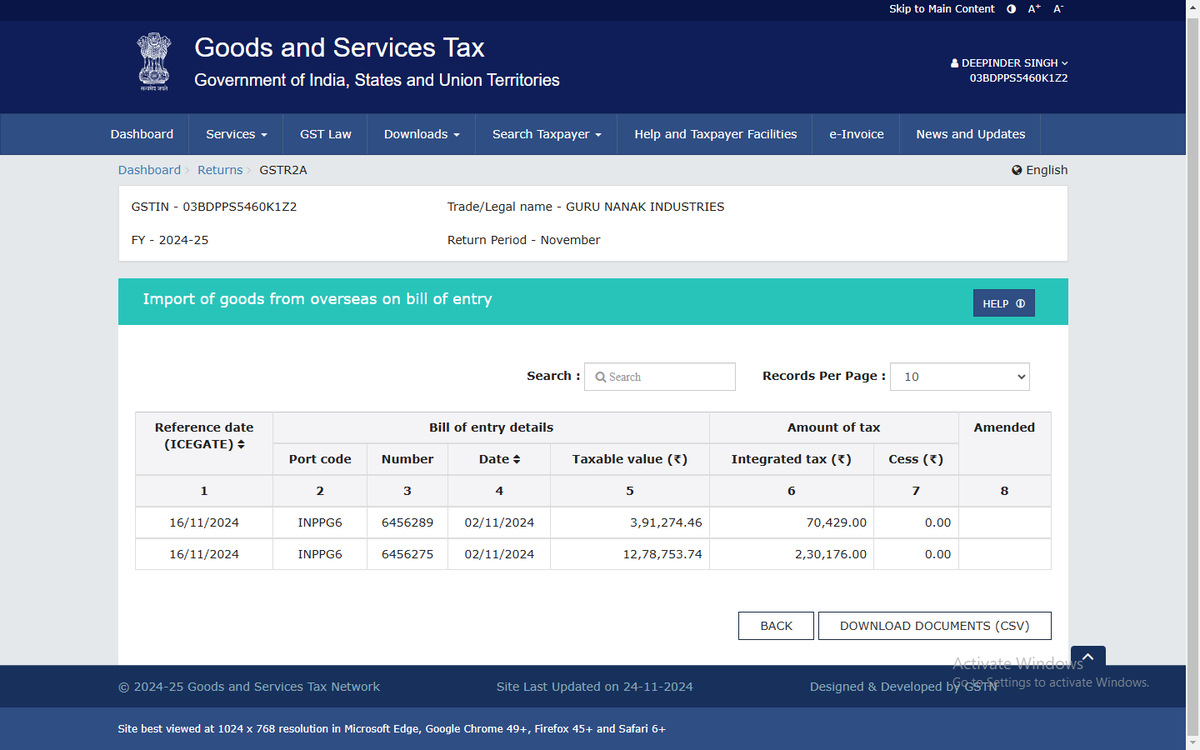
Task: Click the Returns breadcrumb link
Action: point(220,170)
